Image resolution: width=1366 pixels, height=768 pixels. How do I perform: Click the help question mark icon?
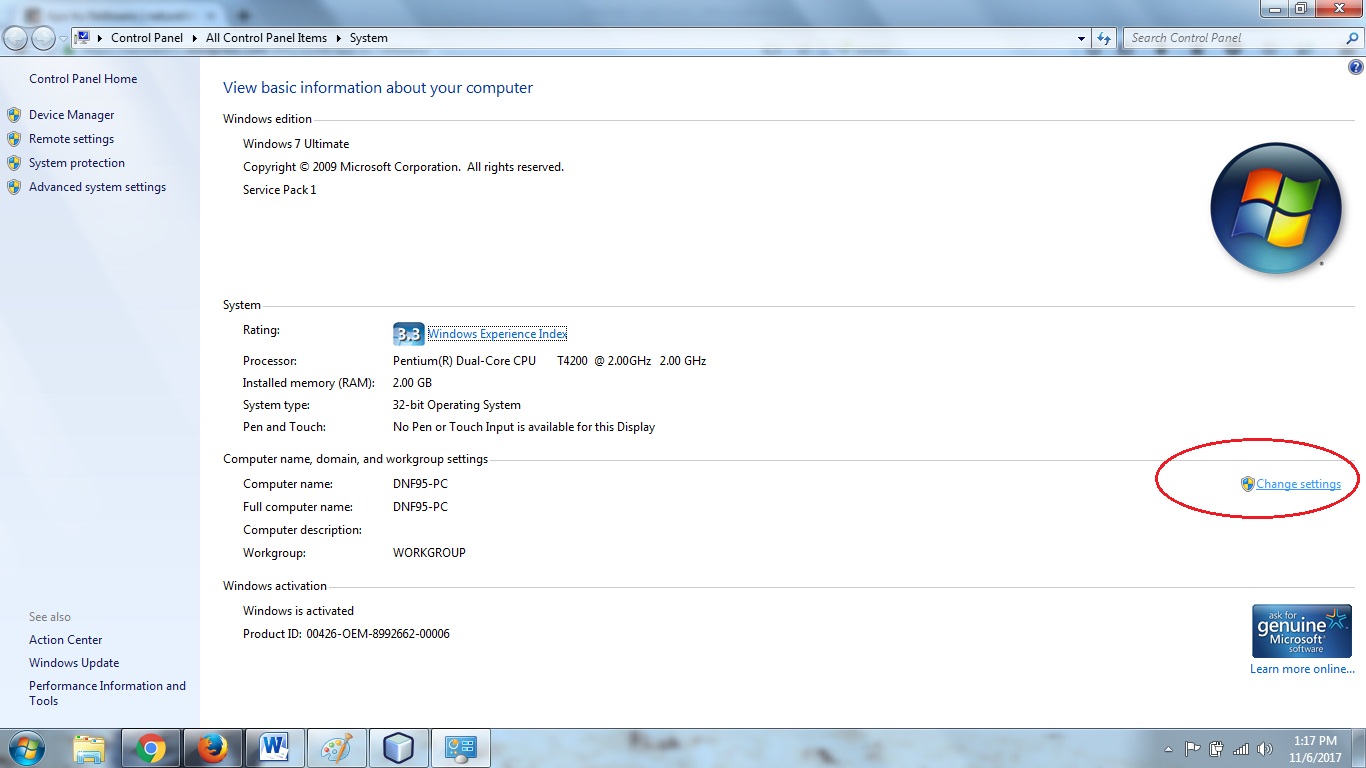click(x=1356, y=68)
